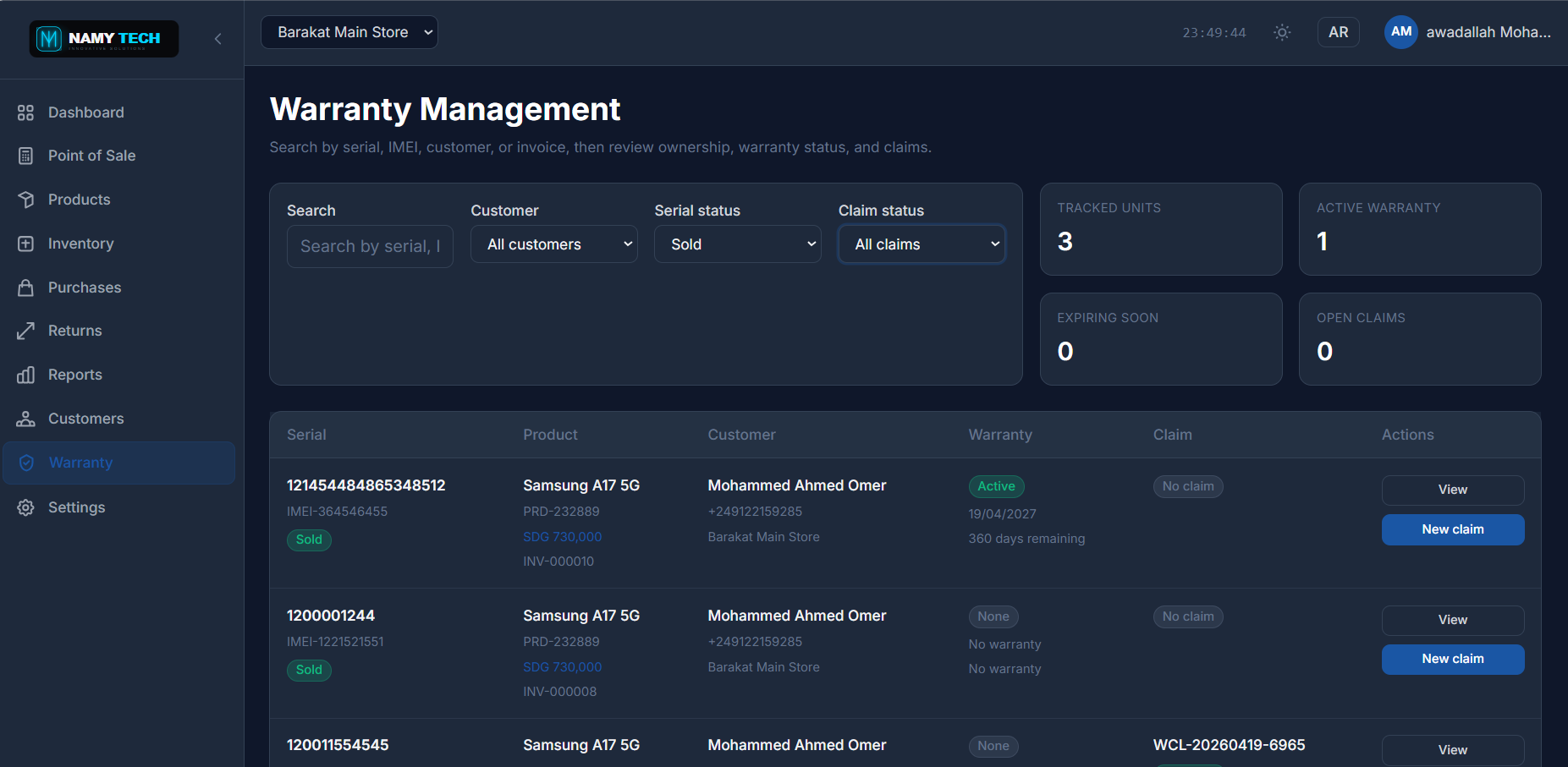Click the Sold badge under IMEI-1221521551
The height and width of the screenshot is (767, 1568).
309,670
